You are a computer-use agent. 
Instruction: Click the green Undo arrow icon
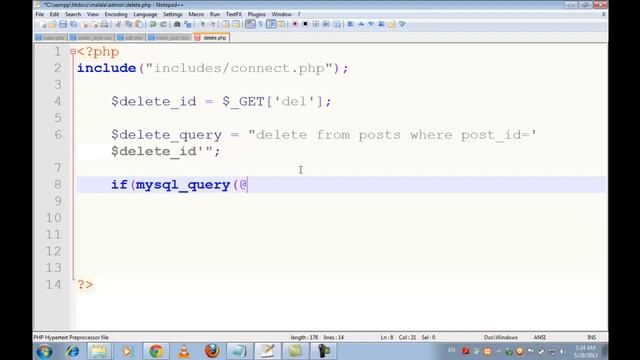tap(153, 24)
